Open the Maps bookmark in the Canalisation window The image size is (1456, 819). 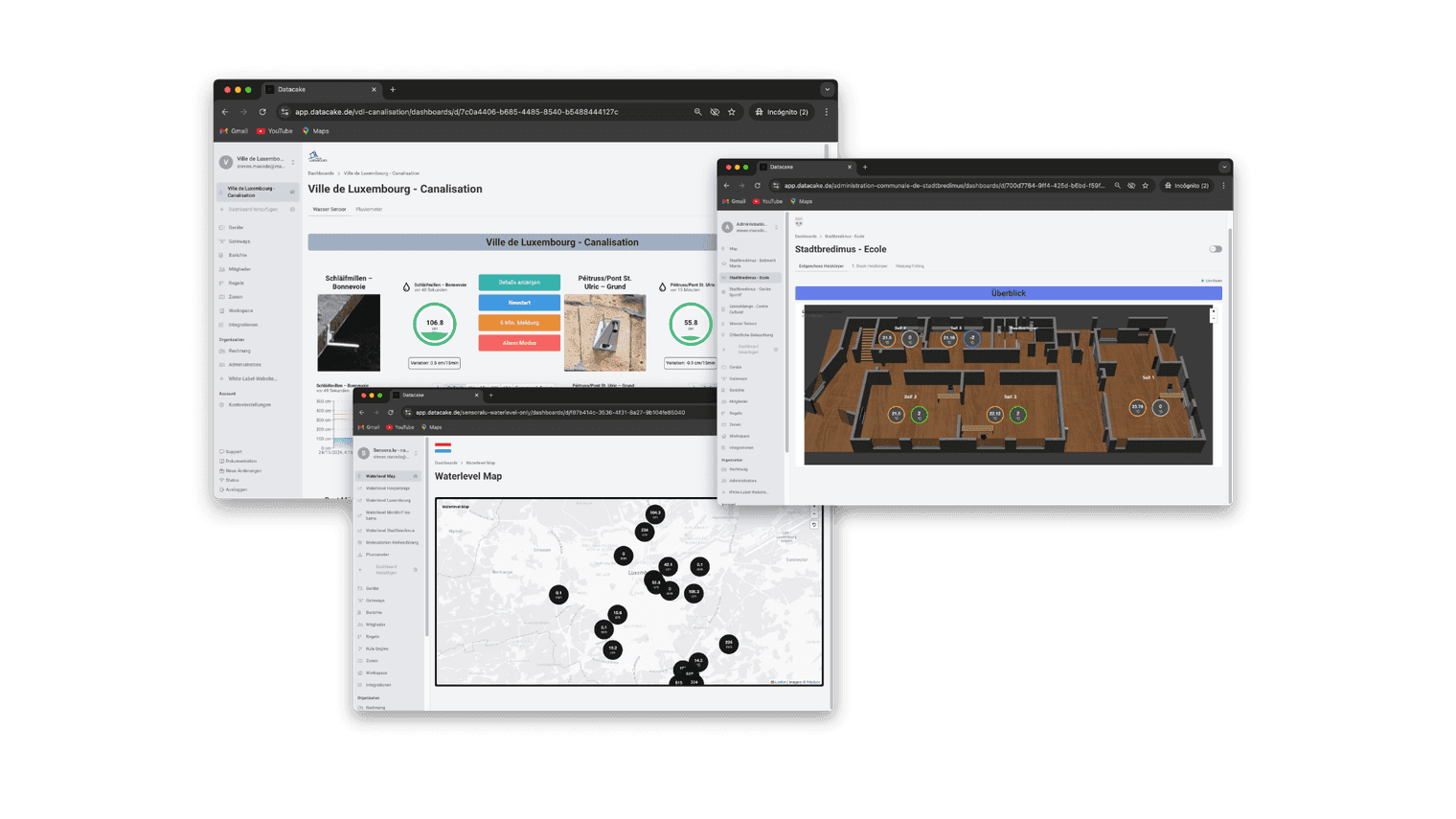316,131
